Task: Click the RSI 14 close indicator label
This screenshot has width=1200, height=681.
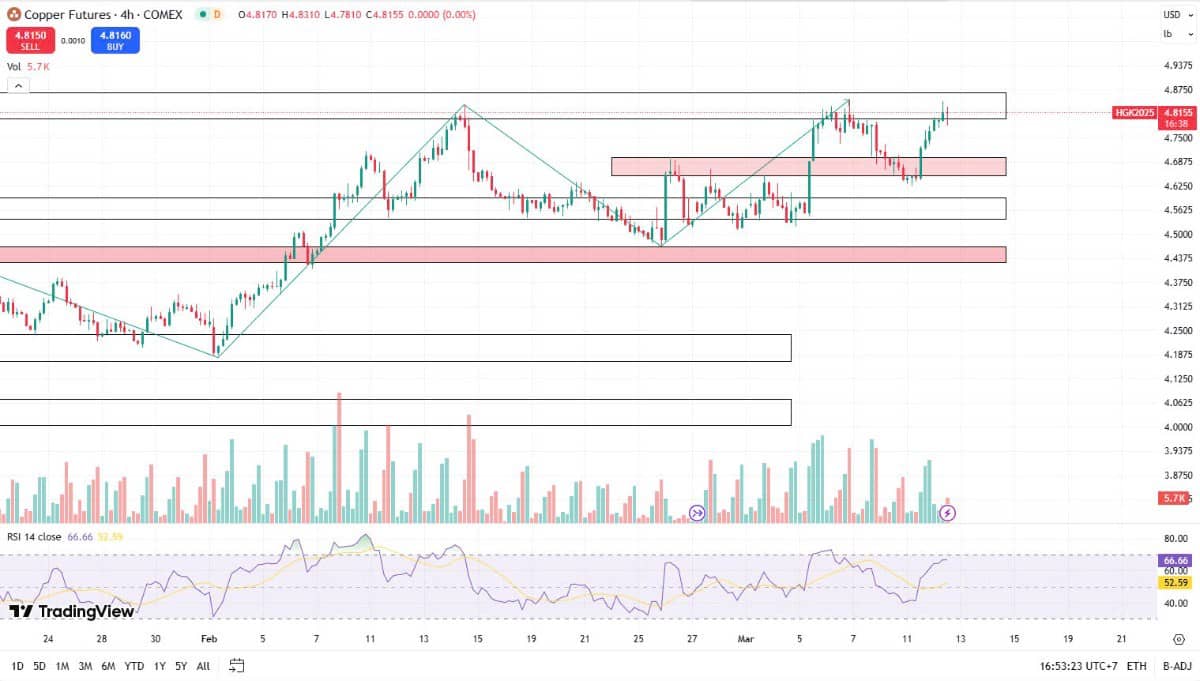Action: click(34, 537)
